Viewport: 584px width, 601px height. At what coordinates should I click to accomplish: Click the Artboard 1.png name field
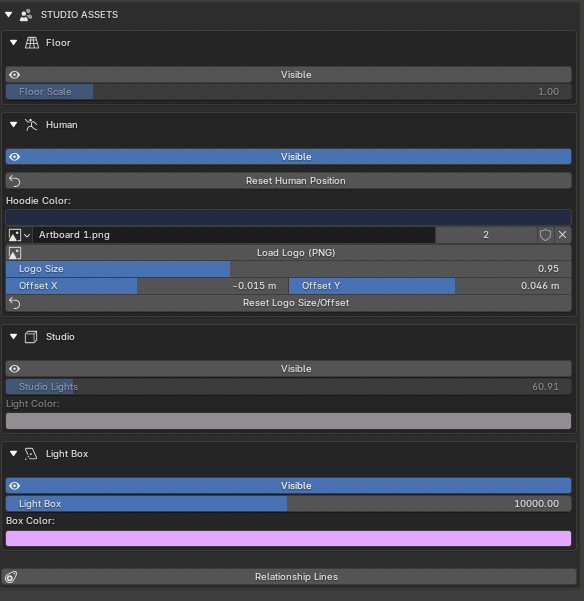coord(234,235)
